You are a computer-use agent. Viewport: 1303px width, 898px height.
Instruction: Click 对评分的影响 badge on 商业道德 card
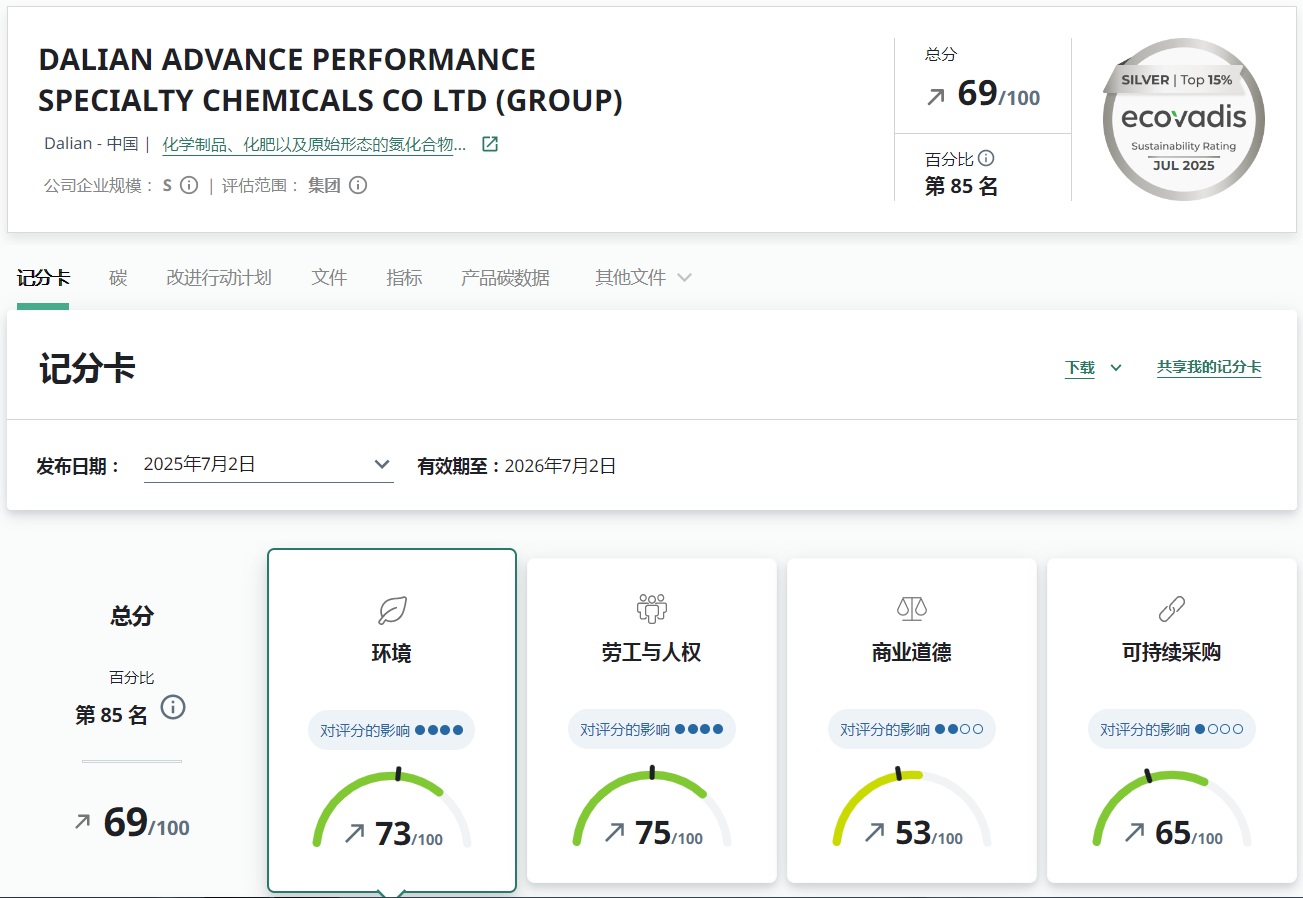click(x=911, y=730)
